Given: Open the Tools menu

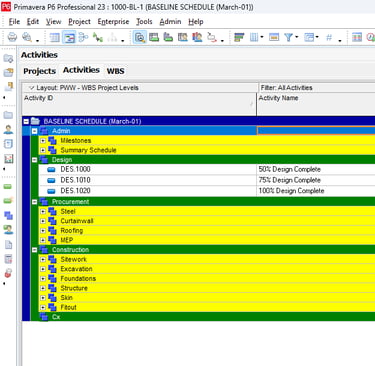Looking at the screenshot, I should (x=144, y=22).
